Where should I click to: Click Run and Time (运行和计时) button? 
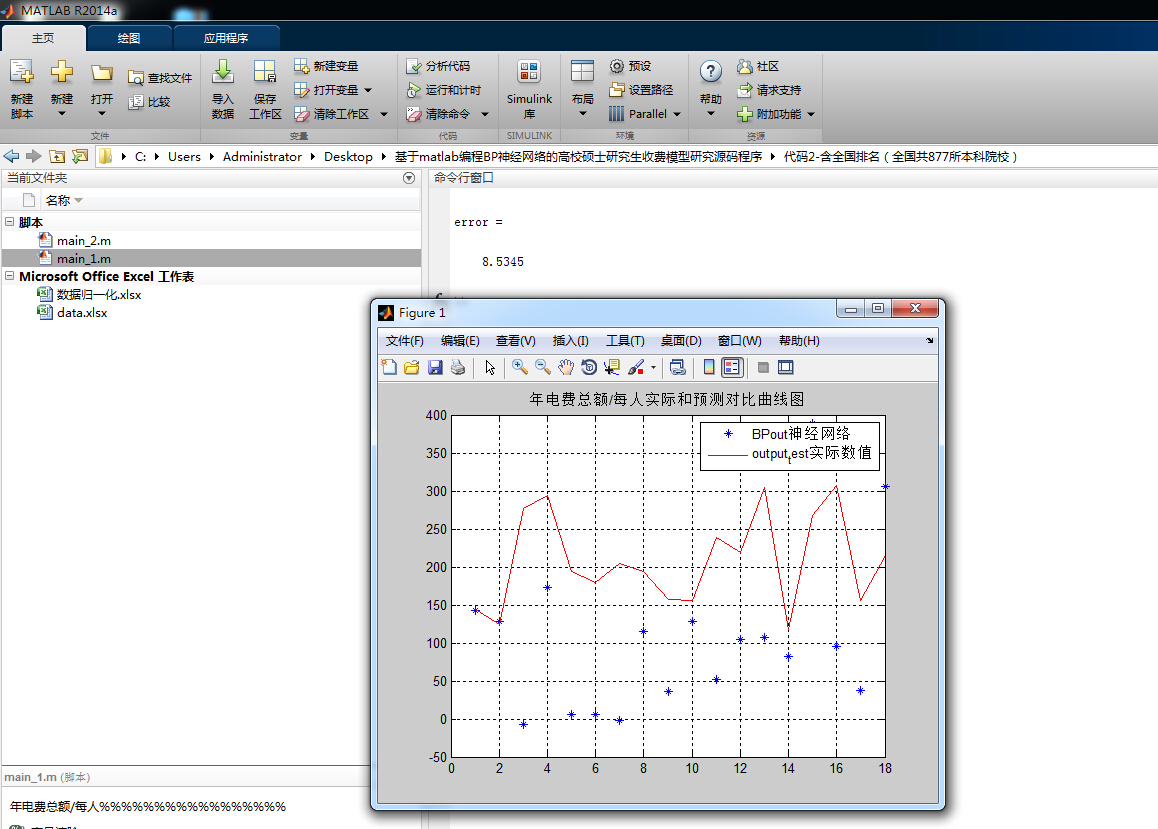click(x=443, y=89)
